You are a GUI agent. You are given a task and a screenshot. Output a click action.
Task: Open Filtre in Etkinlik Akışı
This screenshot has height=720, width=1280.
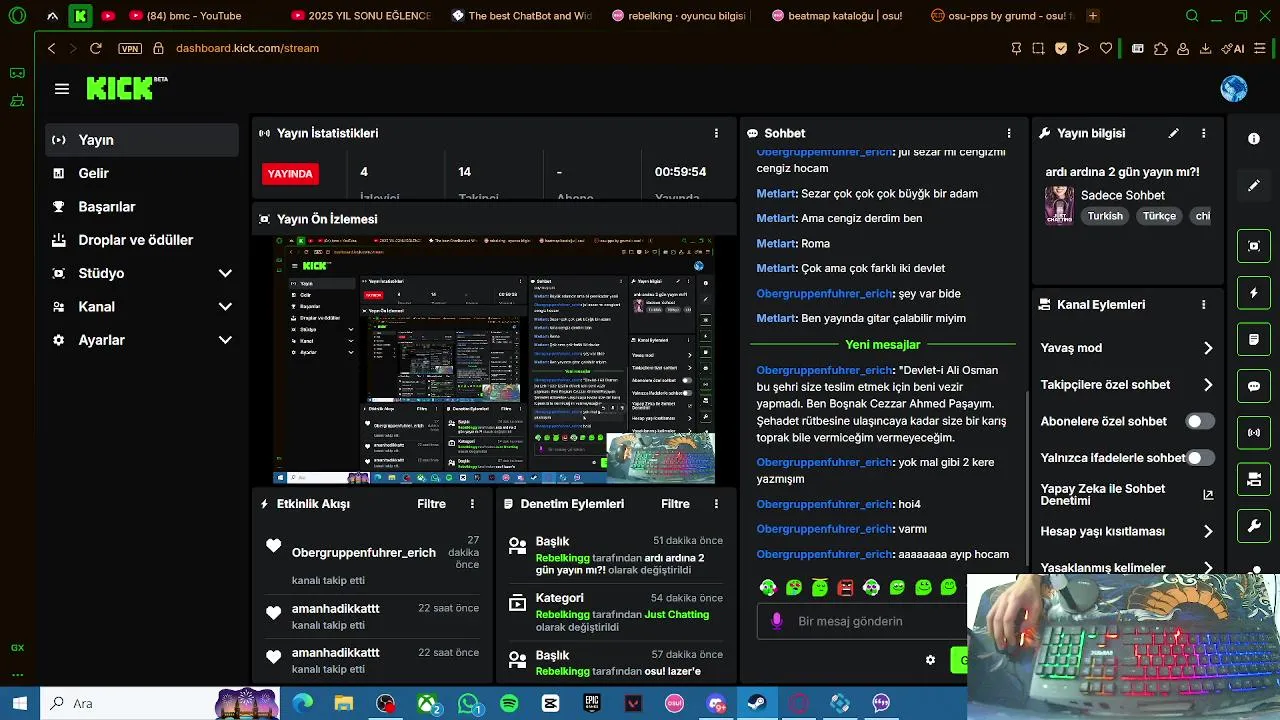pyautogui.click(x=431, y=504)
